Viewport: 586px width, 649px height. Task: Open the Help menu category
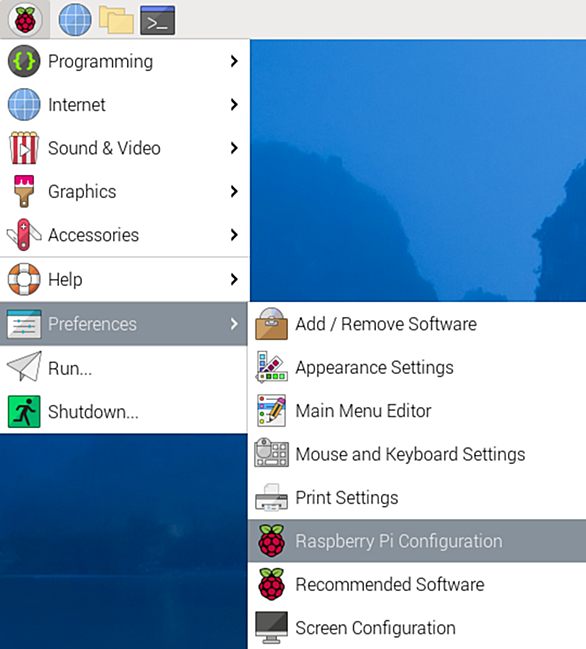[124, 279]
